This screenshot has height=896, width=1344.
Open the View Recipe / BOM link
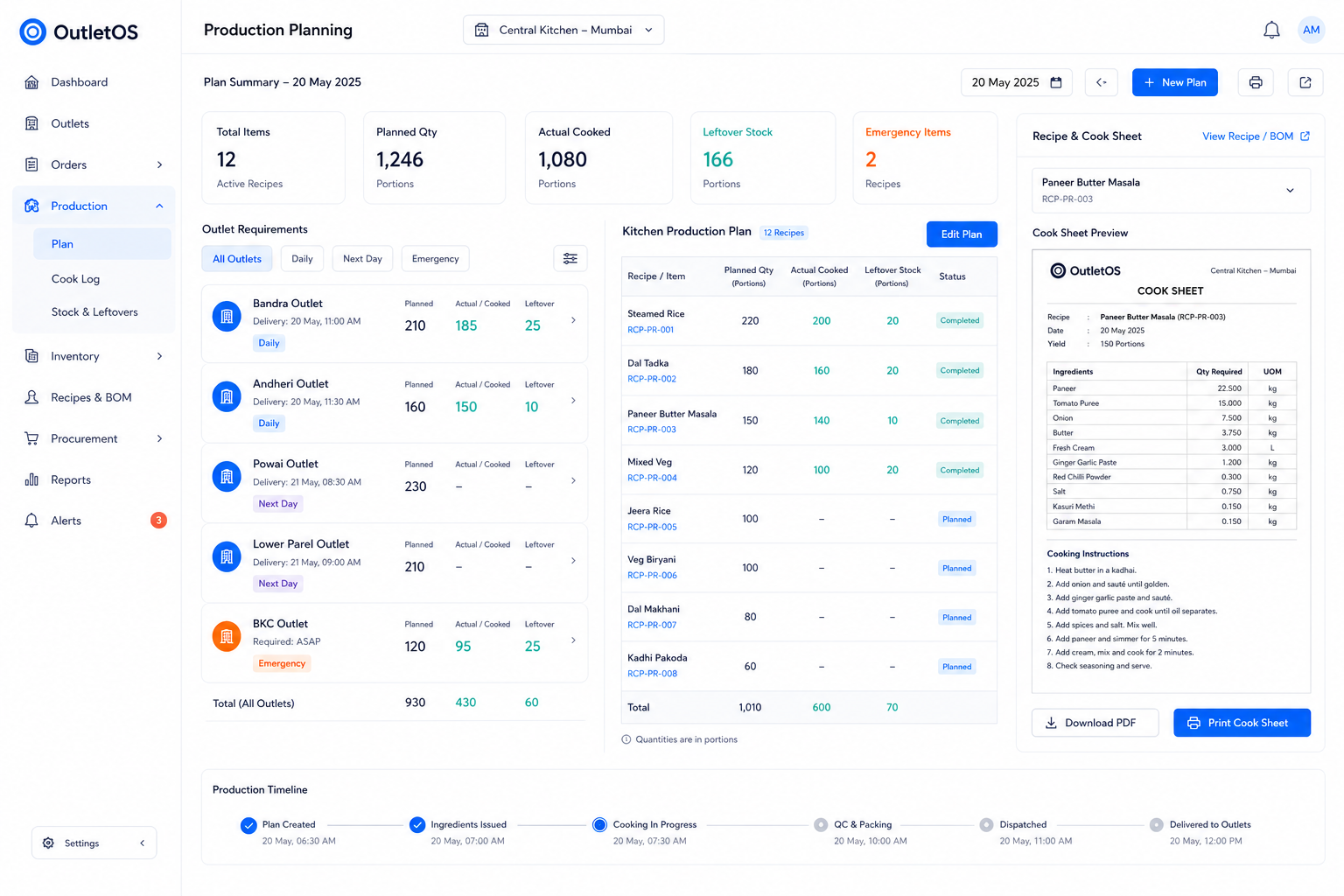1256,136
